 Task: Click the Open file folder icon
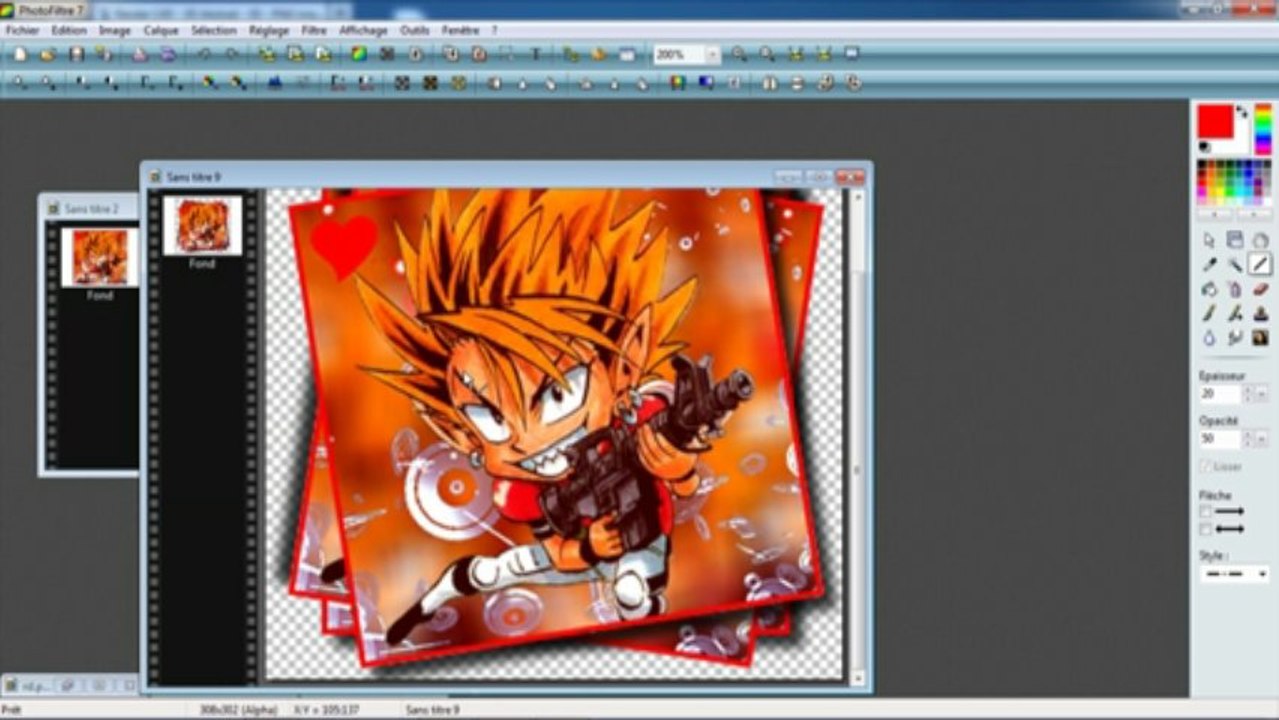(47, 54)
